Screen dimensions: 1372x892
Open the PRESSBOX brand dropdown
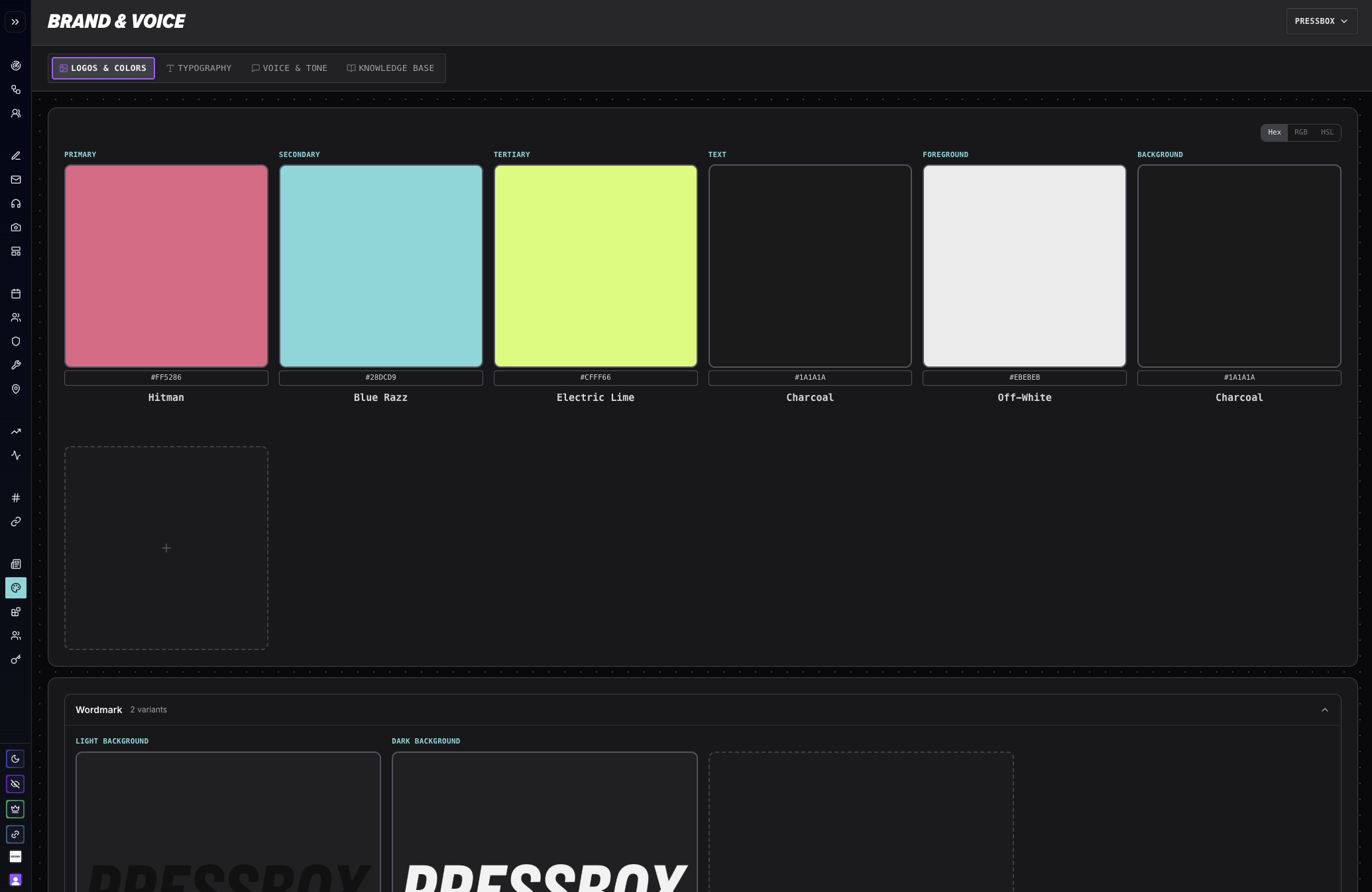coord(1321,21)
